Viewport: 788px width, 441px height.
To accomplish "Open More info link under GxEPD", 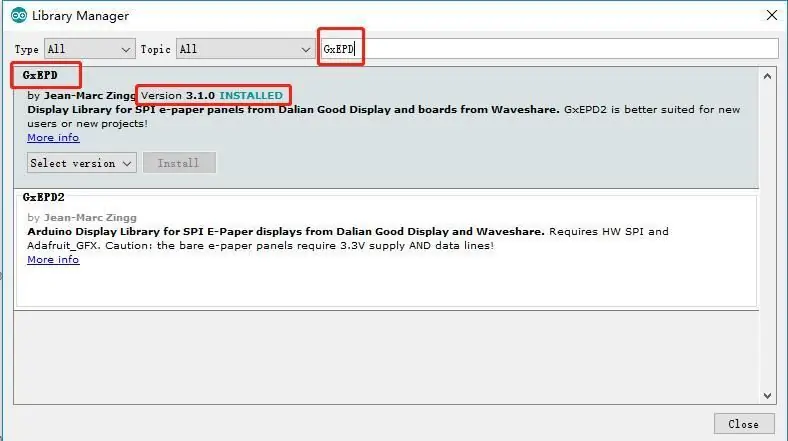I will point(53,138).
